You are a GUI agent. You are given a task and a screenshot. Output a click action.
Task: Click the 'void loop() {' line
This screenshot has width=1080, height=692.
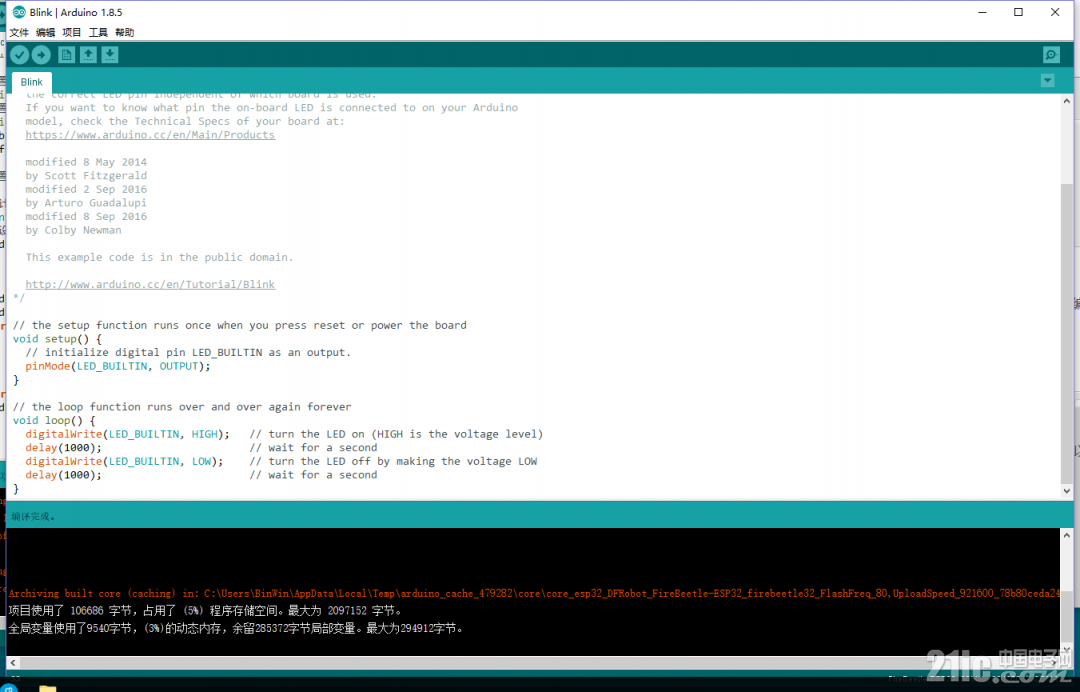[x=54, y=421]
